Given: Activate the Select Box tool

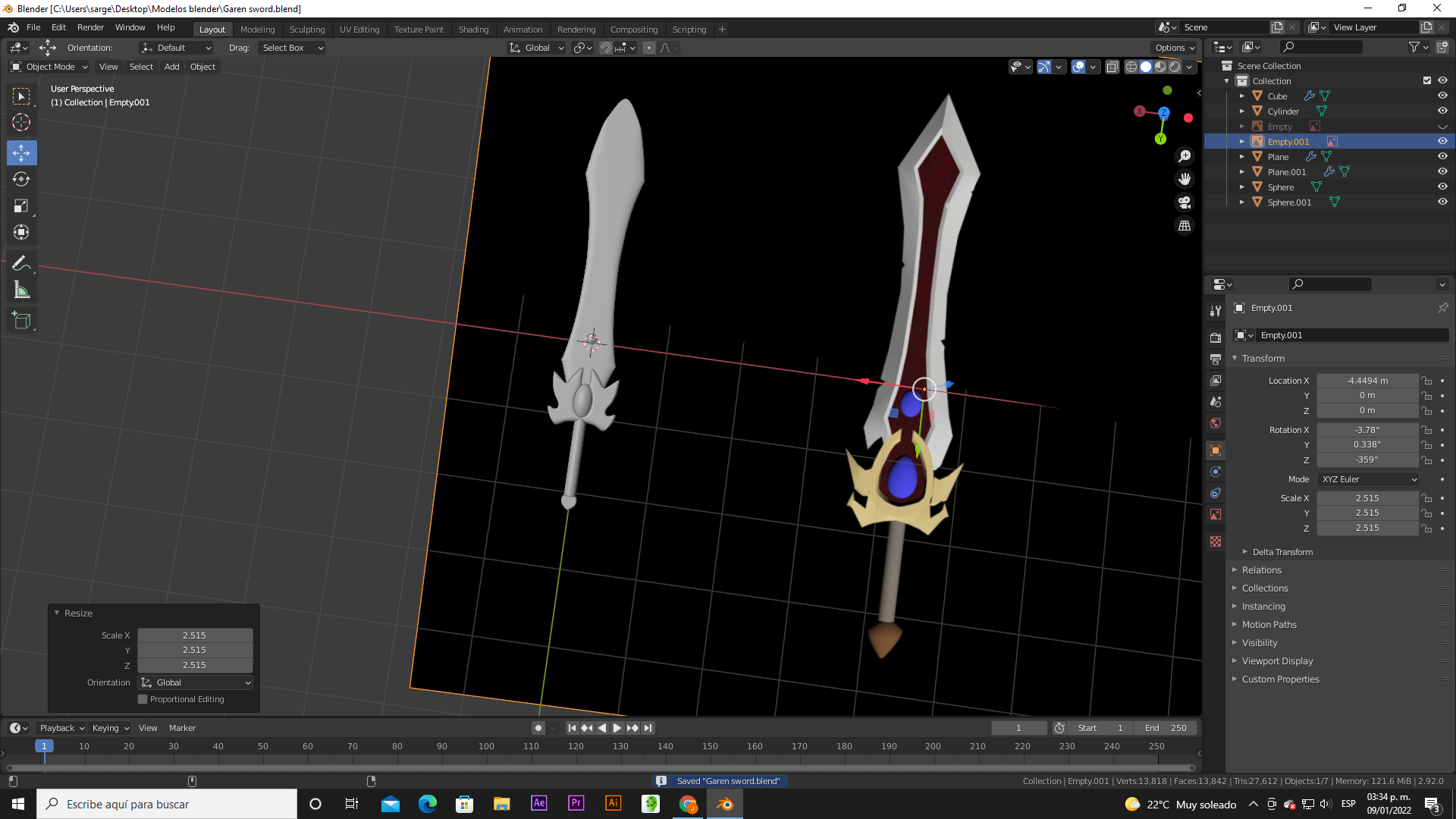Looking at the screenshot, I should pos(21,96).
